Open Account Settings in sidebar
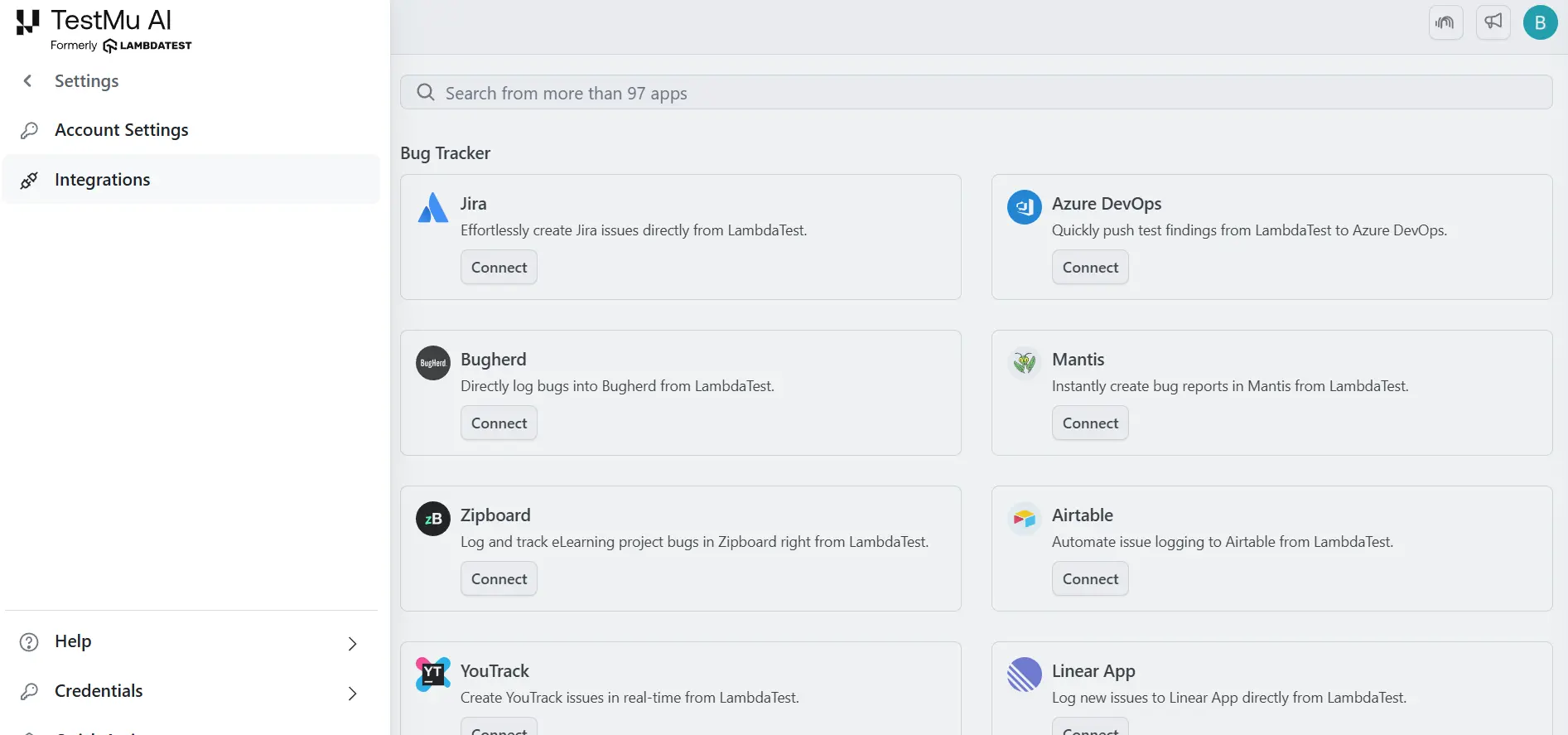The height and width of the screenshot is (735, 1568). pos(191,130)
